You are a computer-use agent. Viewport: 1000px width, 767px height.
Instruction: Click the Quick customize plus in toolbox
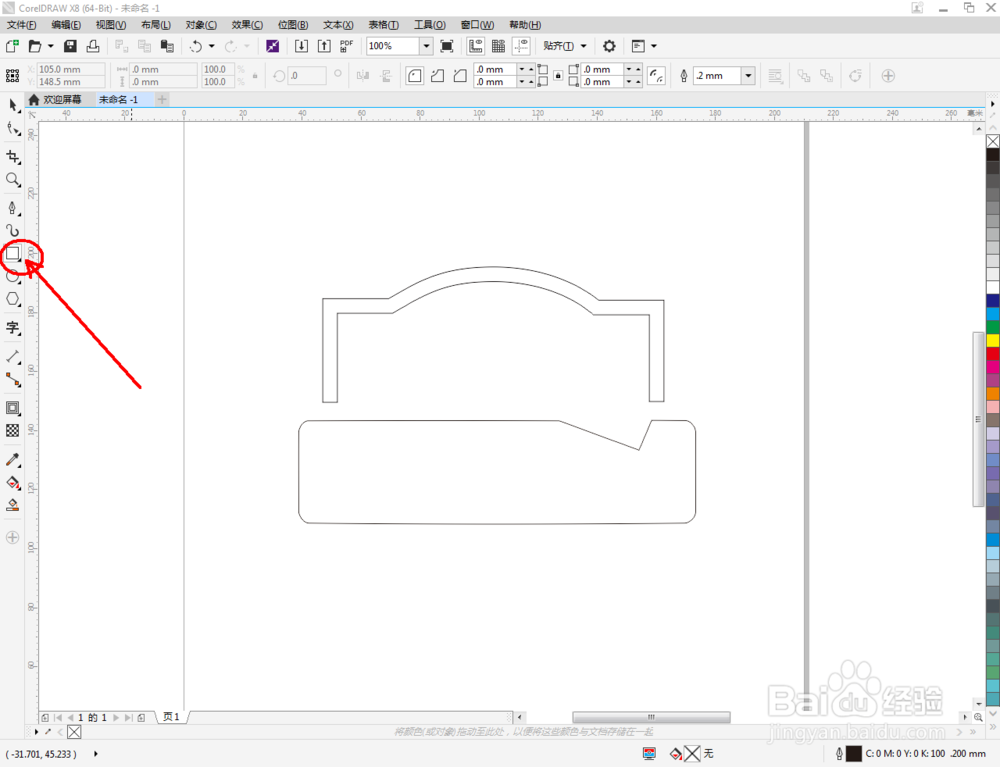point(12,537)
